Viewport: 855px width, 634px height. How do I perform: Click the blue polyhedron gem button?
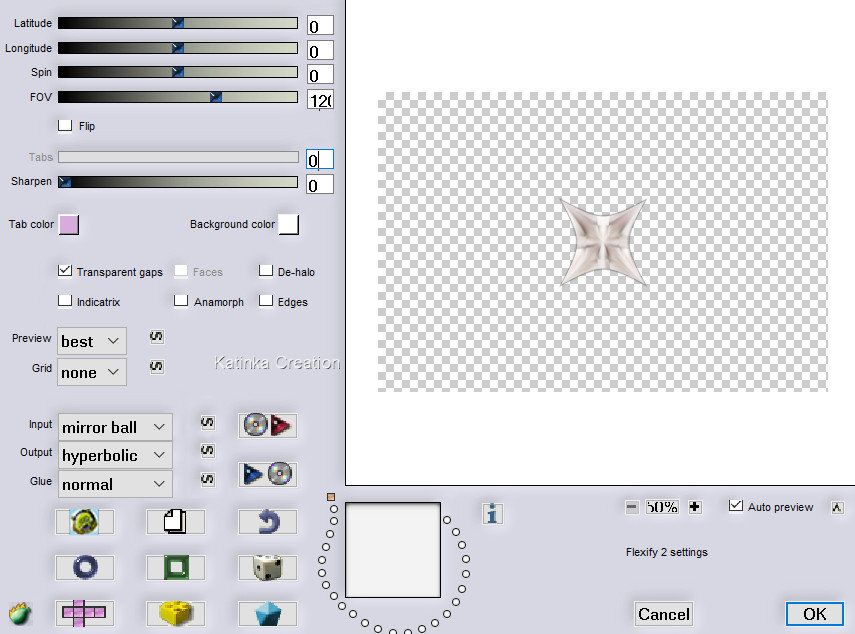pyautogui.click(x=268, y=613)
